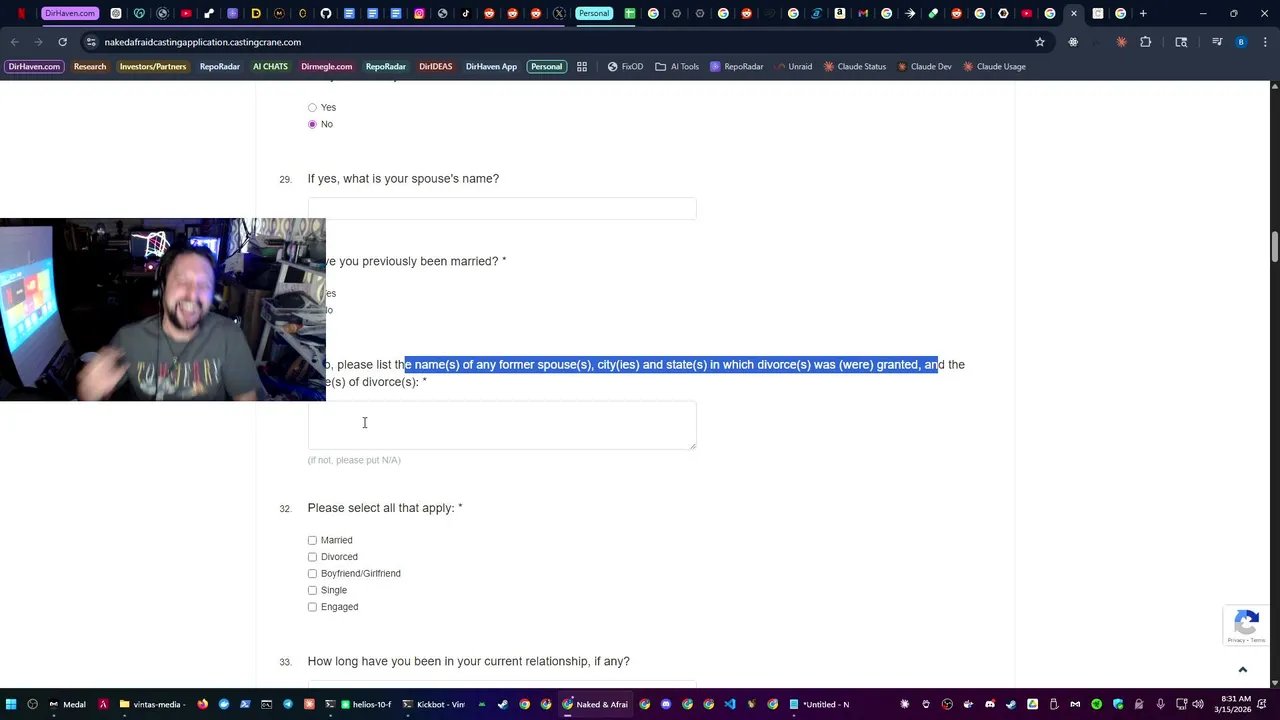
Task: Open the helios-10-f taskbar window
Action: pyautogui.click(x=365, y=704)
